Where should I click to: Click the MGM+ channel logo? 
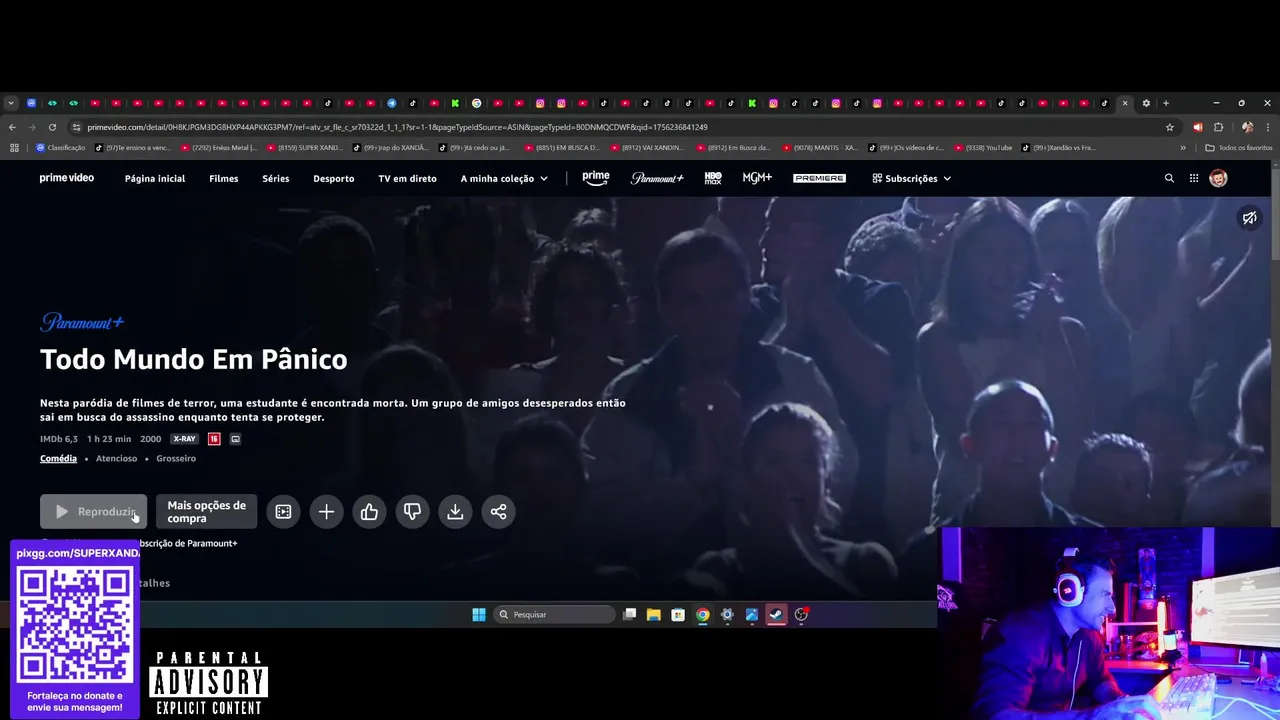pos(757,178)
